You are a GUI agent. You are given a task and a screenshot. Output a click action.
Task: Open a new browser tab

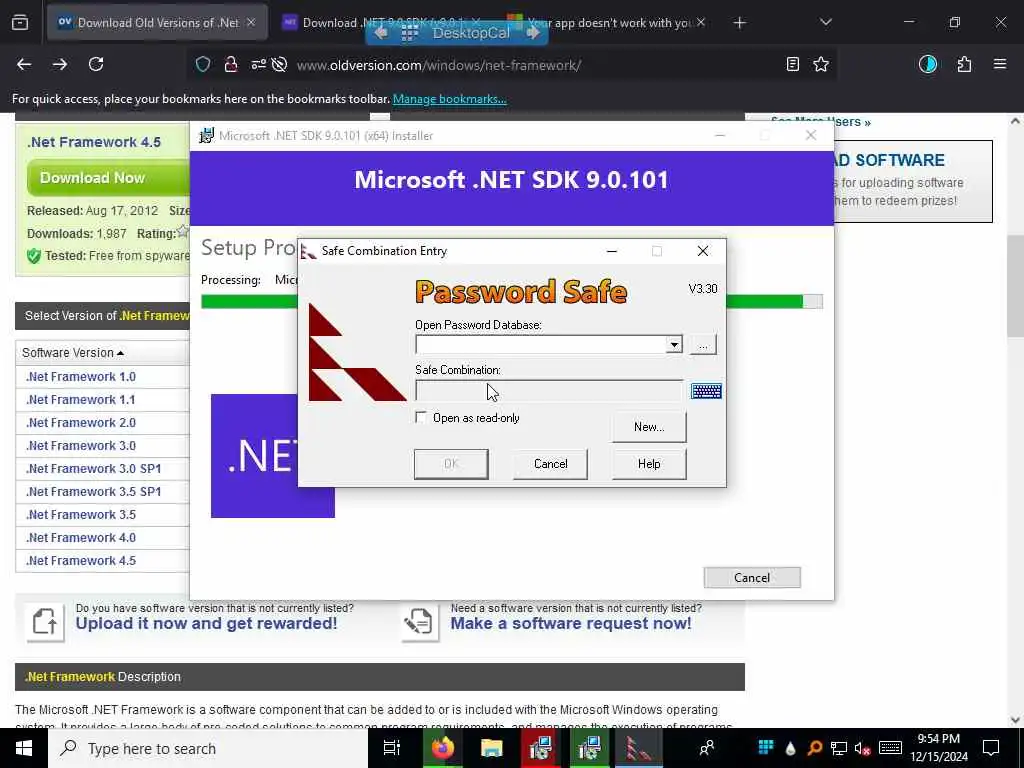pos(739,23)
